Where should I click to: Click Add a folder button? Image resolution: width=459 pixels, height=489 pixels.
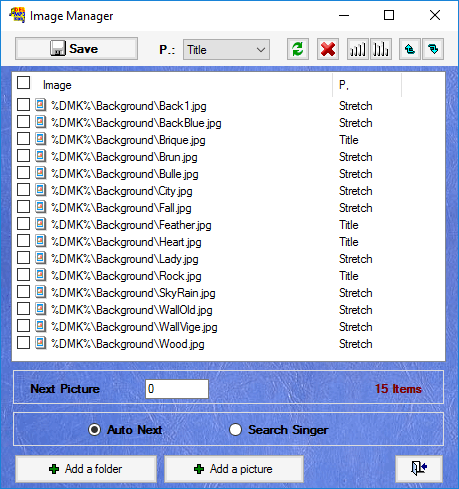pyautogui.click(x=86, y=469)
